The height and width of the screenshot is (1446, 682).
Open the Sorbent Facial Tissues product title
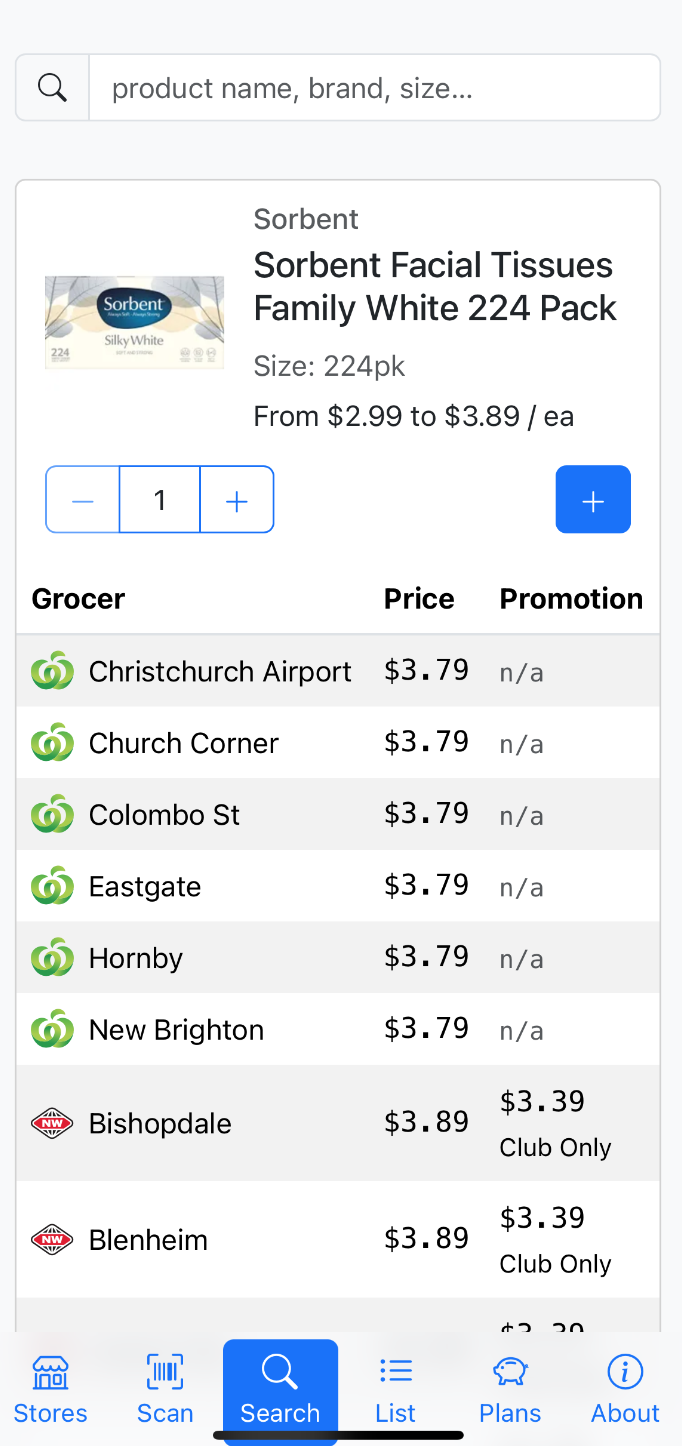pyautogui.click(x=435, y=287)
